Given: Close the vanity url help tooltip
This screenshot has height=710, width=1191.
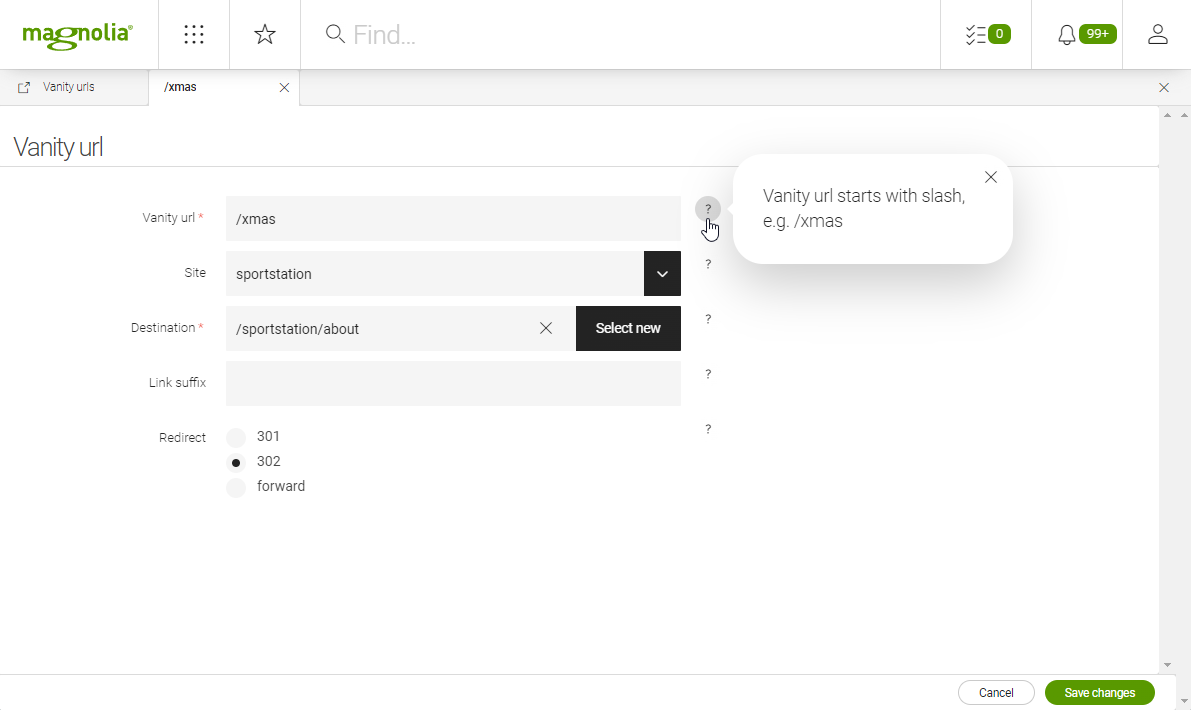Looking at the screenshot, I should (990, 177).
